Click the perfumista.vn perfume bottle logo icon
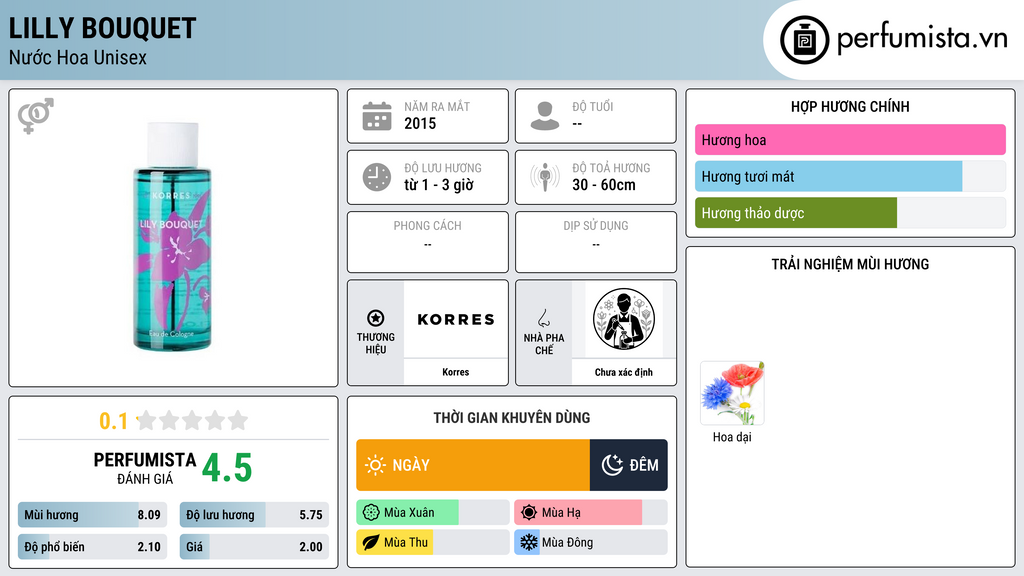1024x576 pixels. click(x=804, y=40)
